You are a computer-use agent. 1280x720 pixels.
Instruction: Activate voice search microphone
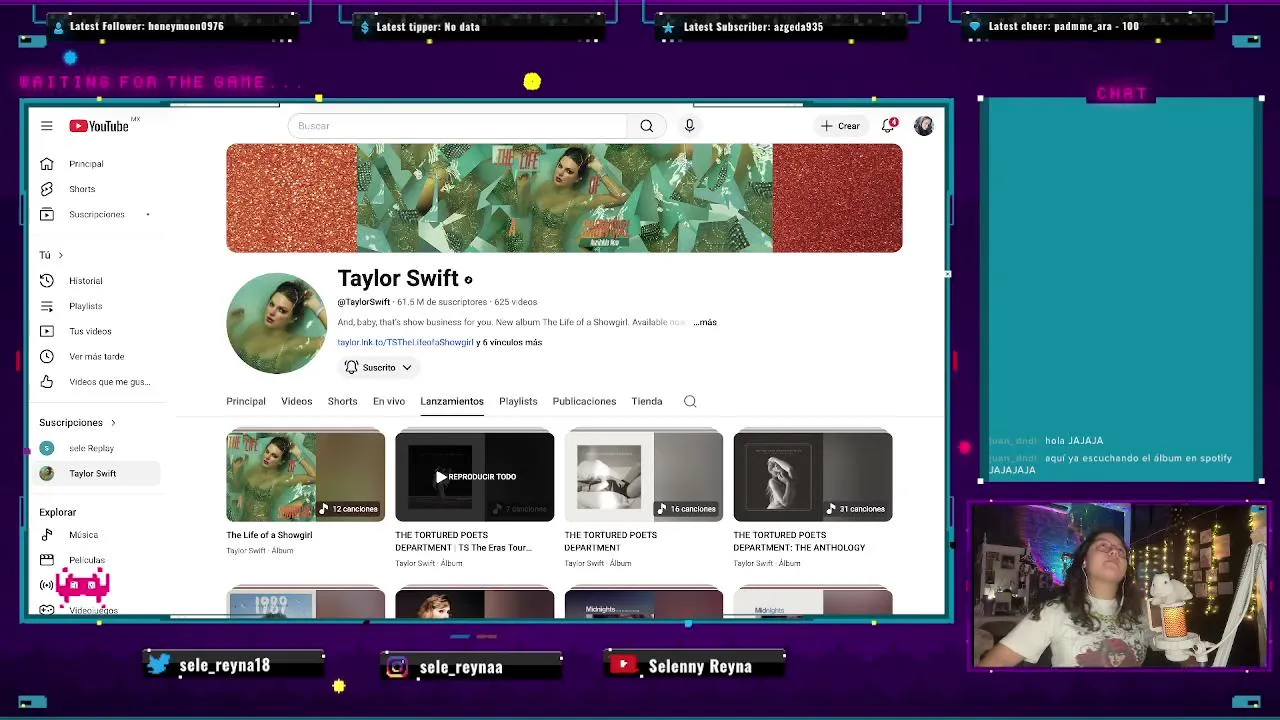(689, 126)
